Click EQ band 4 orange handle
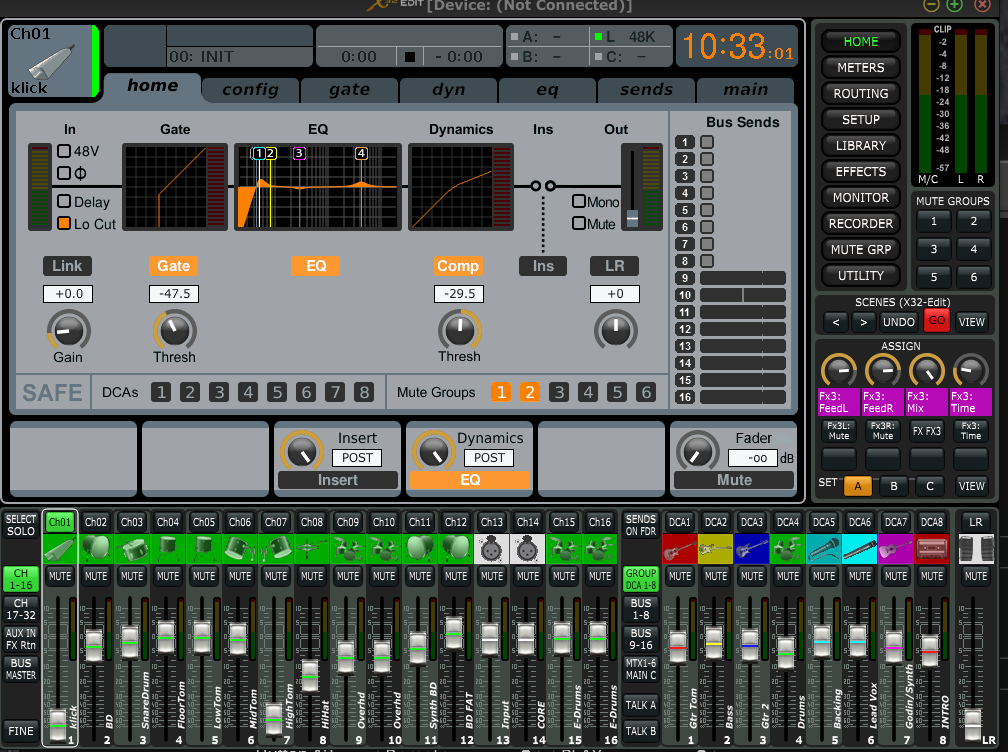The height and width of the screenshot is (752, 1008). 361,153
